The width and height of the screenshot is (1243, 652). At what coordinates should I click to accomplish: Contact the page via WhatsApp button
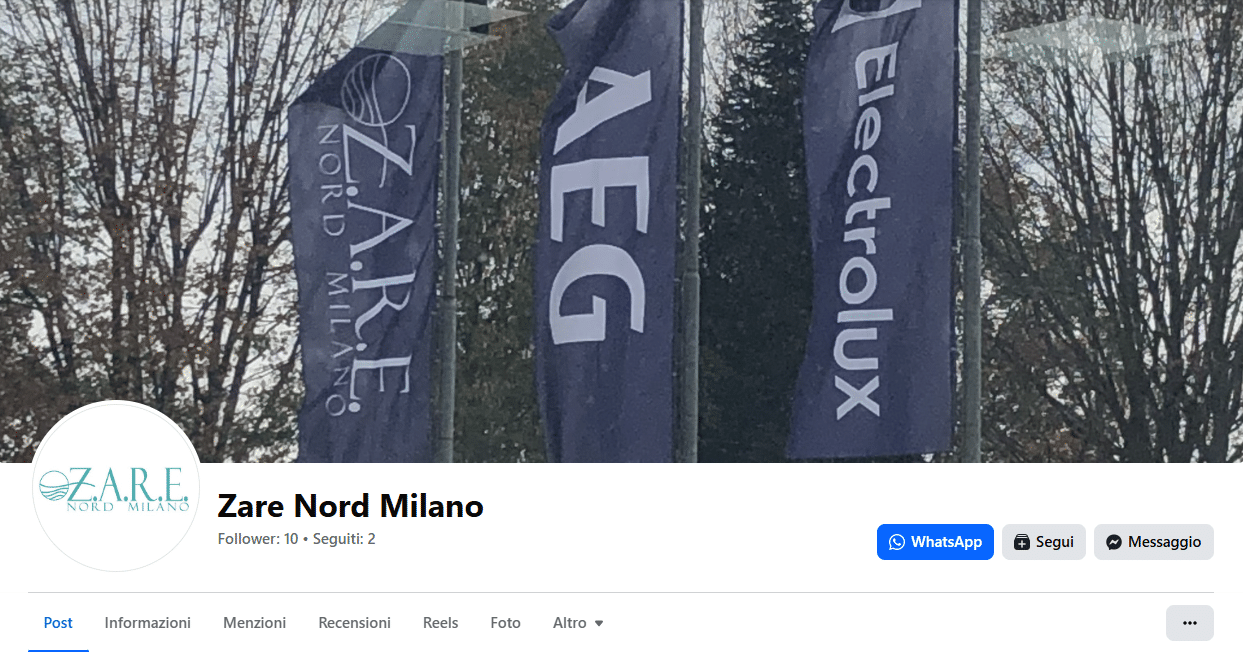pos(935,542)
